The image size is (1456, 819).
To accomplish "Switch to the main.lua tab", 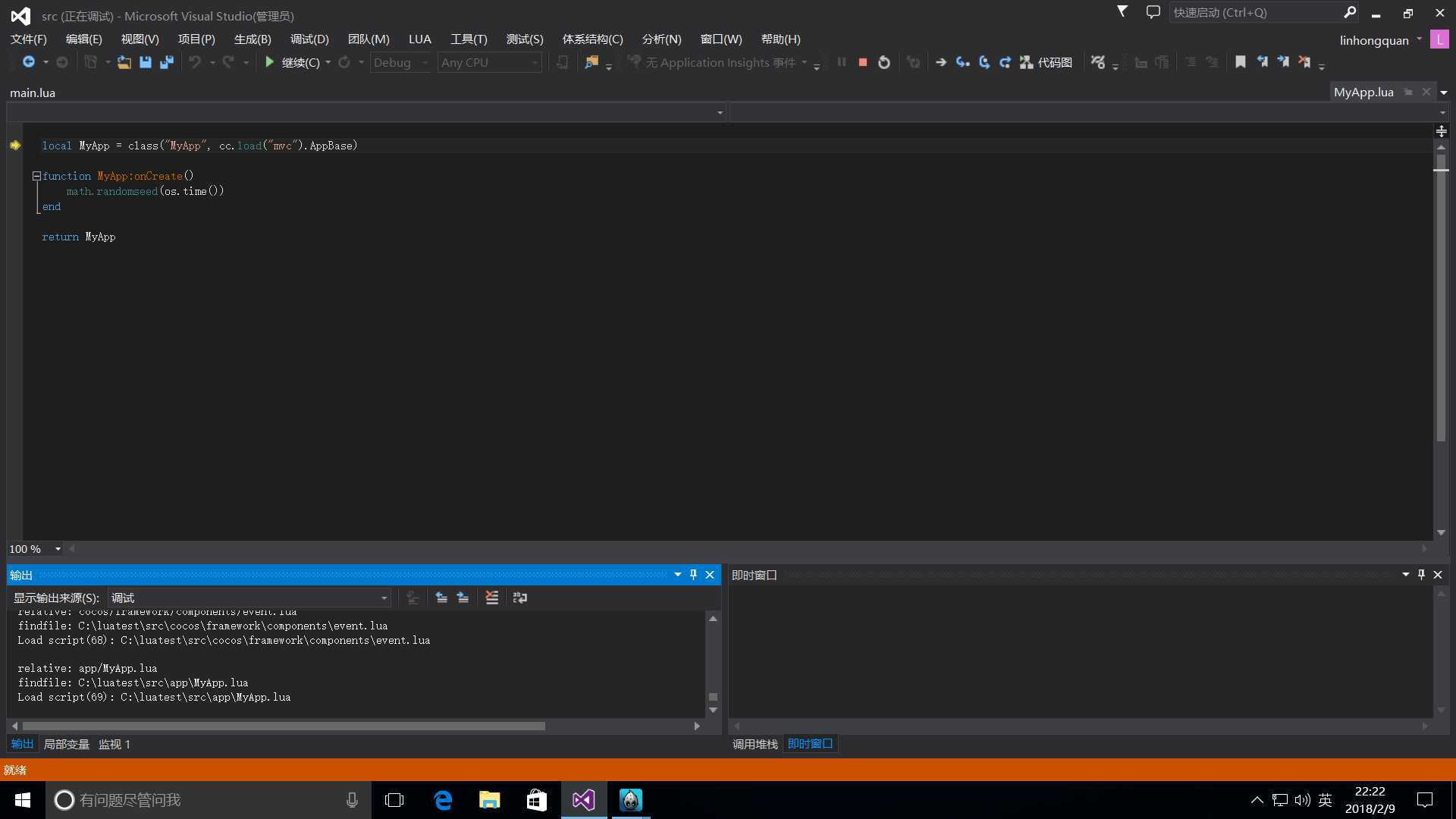I will click(x=33, y=93).
